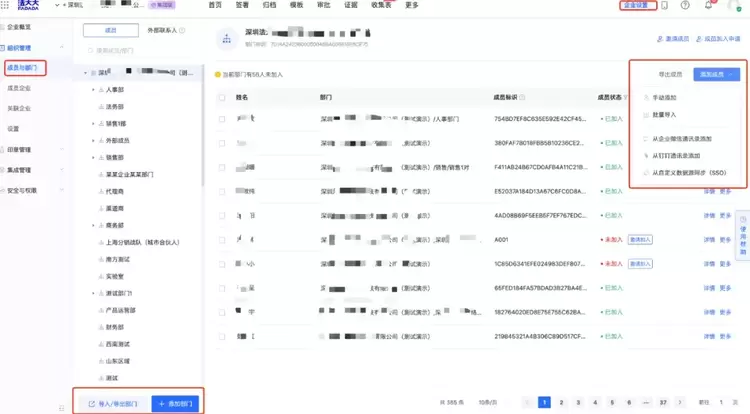750x414 pixels.
Task: Check the second member row checkbox
Action: [x=220, y=142]
